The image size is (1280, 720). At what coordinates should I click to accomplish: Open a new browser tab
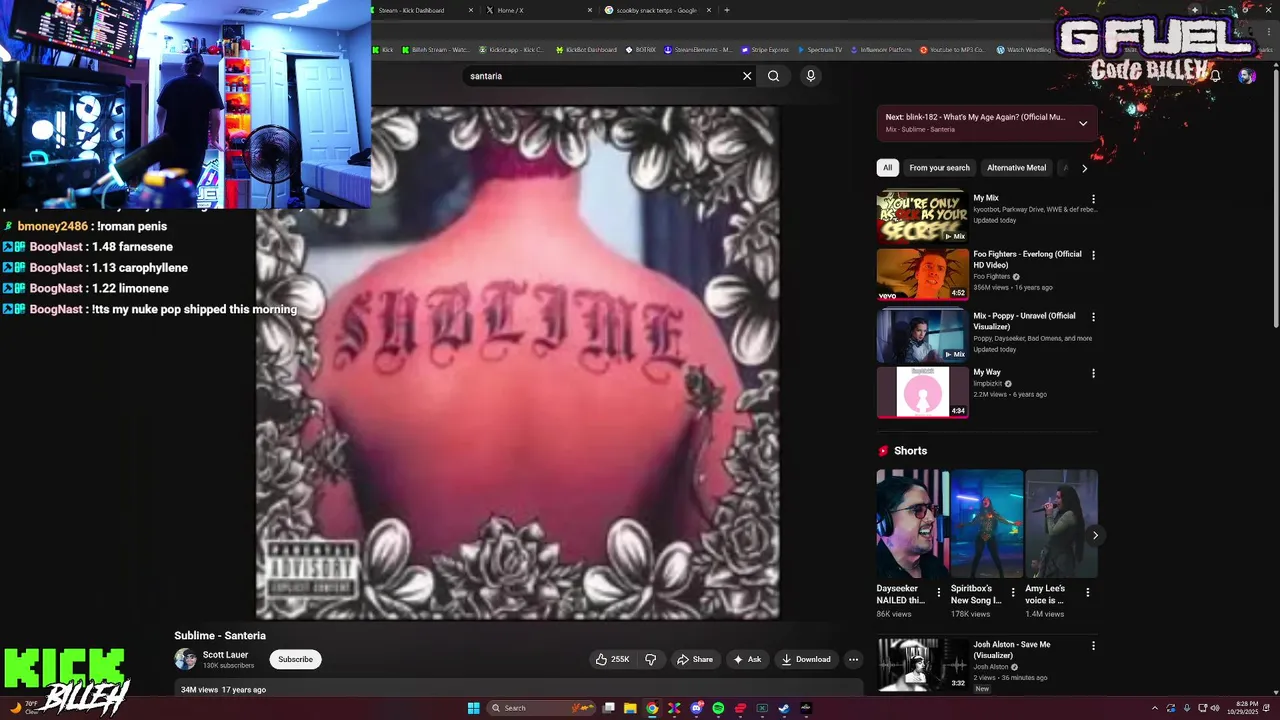(727, 10)
